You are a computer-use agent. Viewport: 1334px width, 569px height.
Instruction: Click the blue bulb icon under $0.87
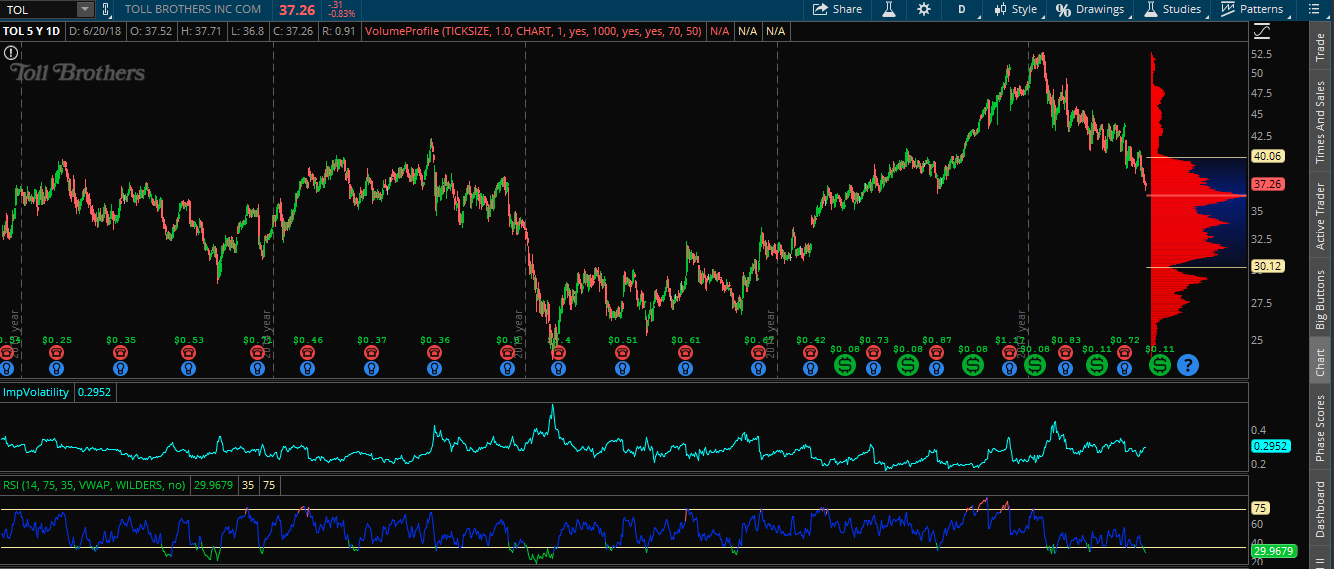(936, 368)
